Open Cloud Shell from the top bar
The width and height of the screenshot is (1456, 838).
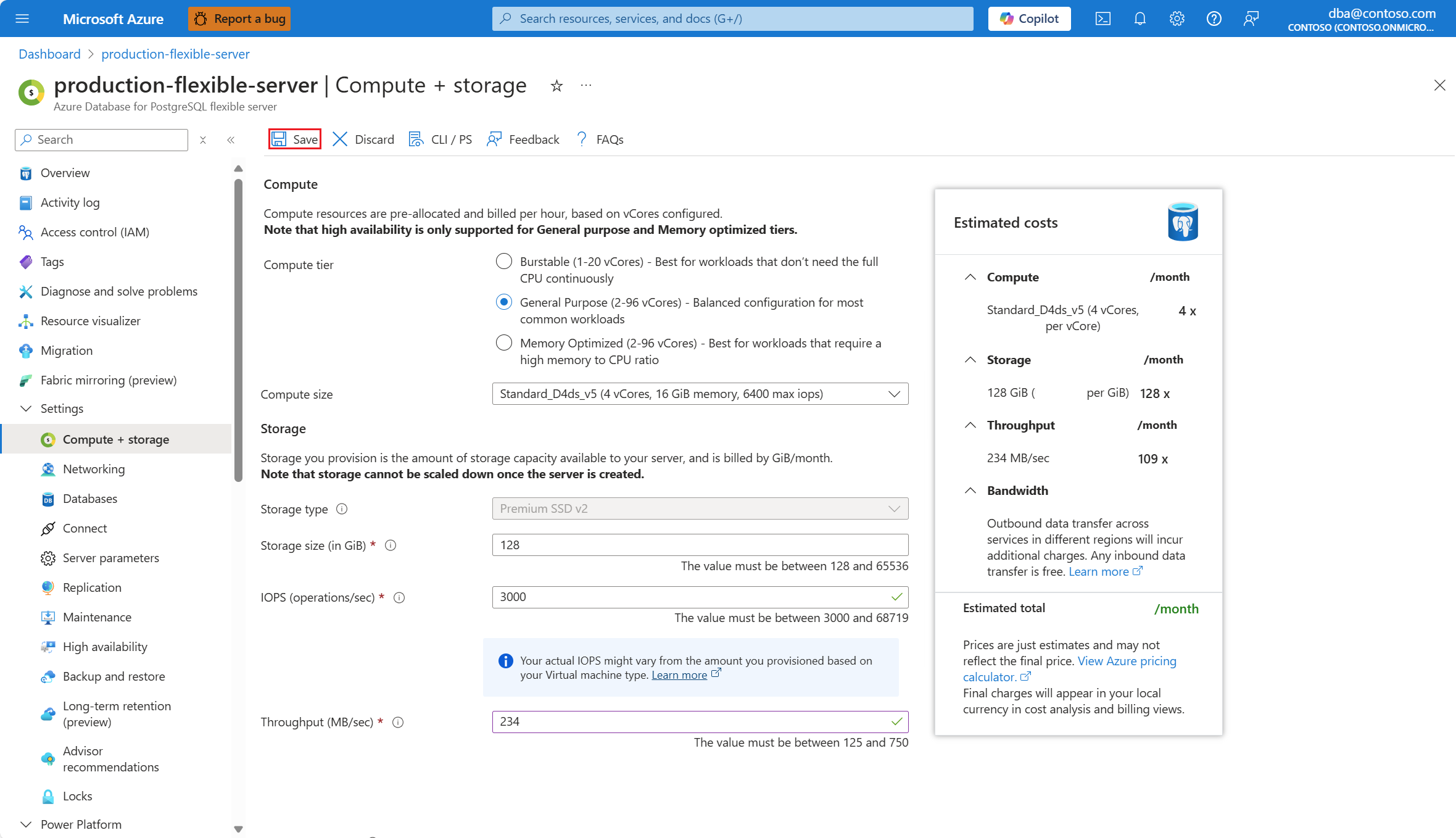click(x=1102, y=19)
